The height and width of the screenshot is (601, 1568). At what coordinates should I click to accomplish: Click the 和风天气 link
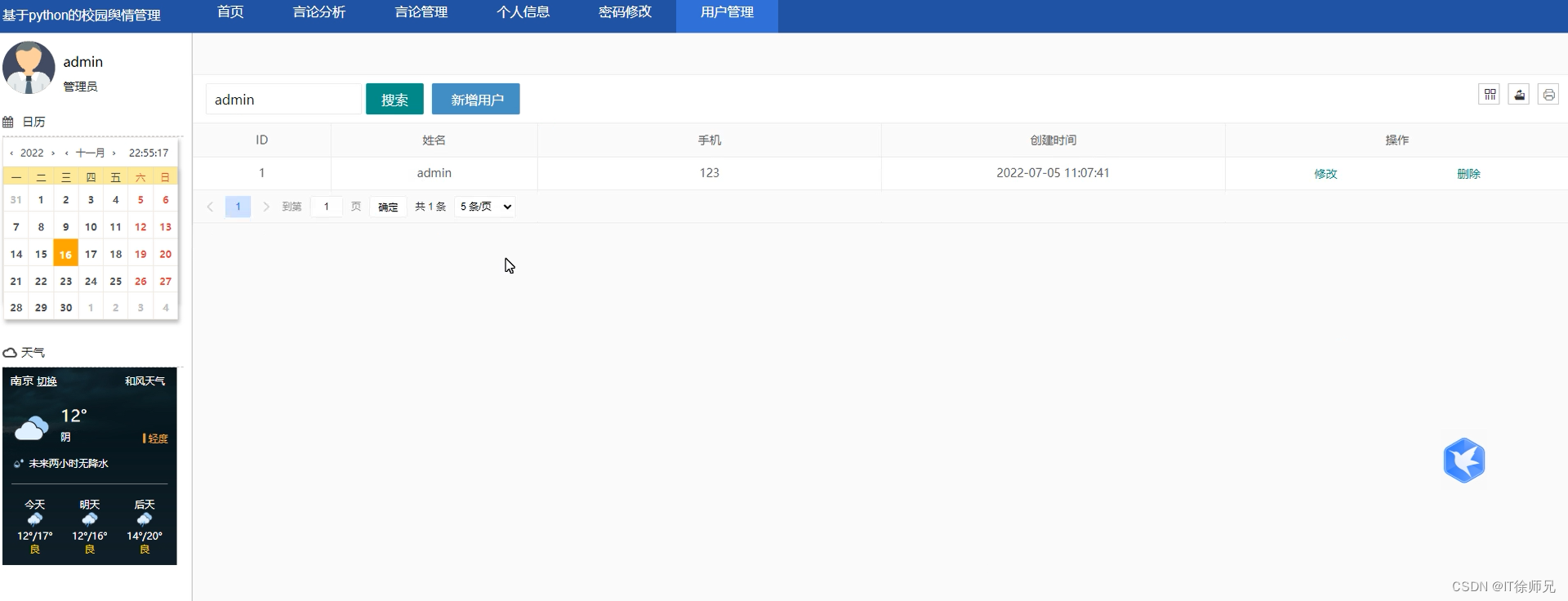coord(145,381)
